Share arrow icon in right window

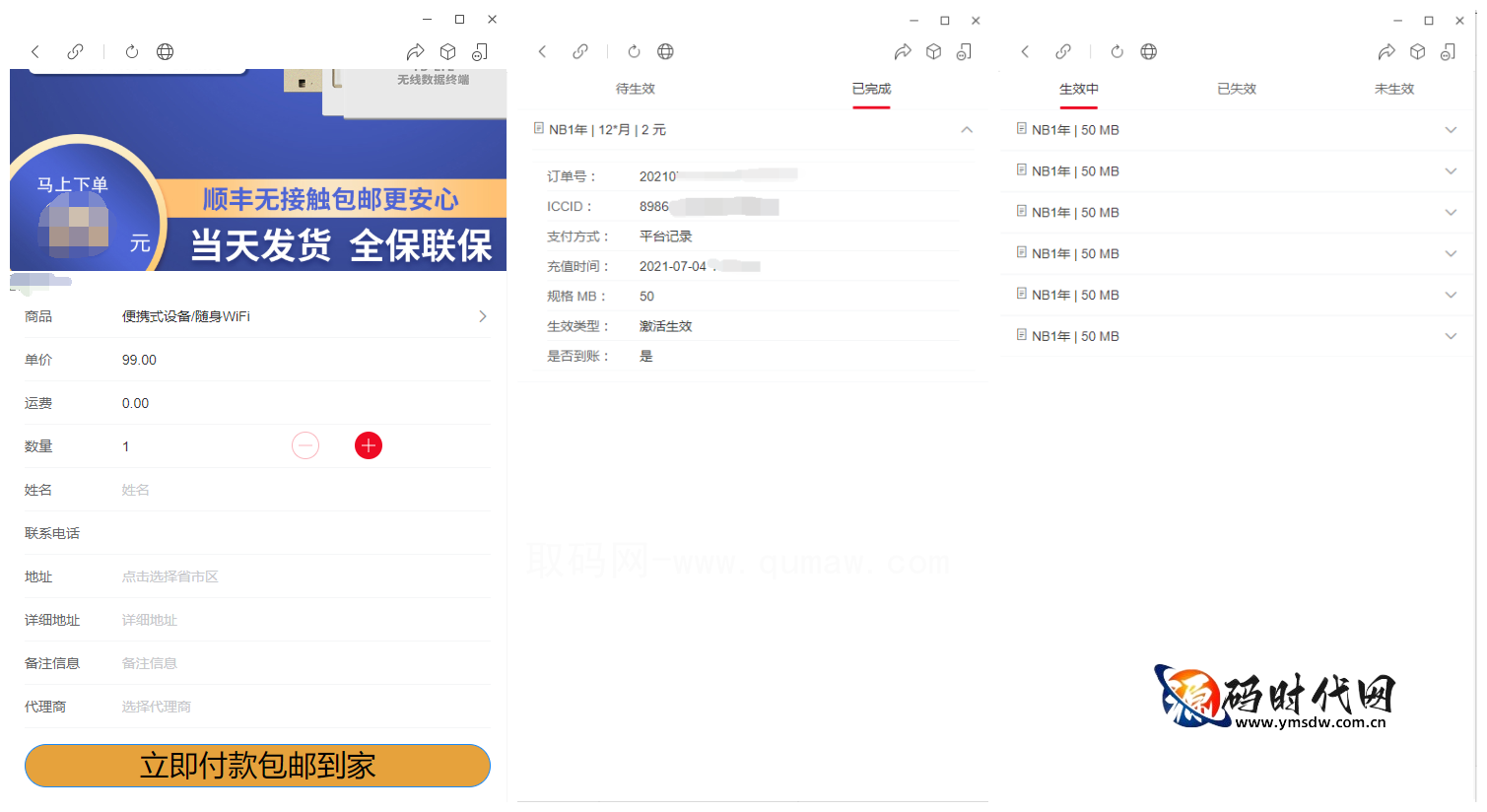(1386, 51)
